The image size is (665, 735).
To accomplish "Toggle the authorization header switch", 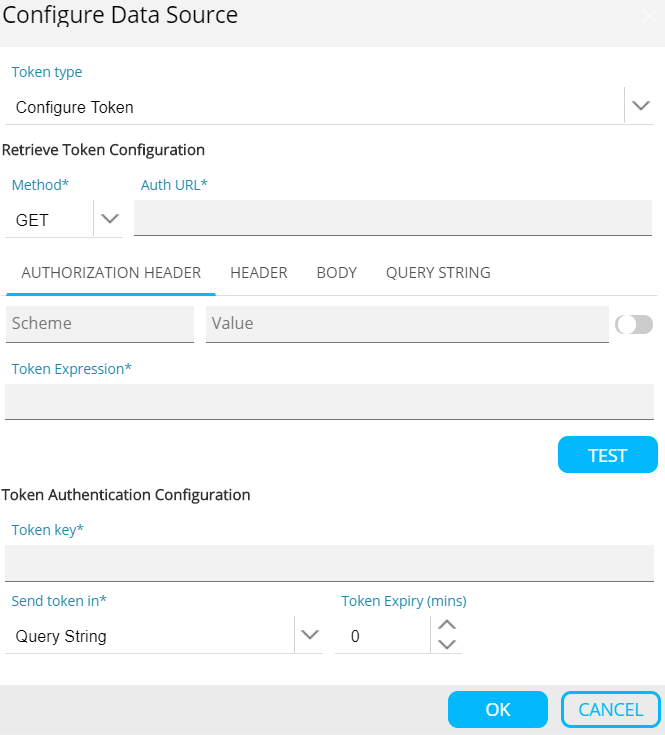I will coord(635,324).
